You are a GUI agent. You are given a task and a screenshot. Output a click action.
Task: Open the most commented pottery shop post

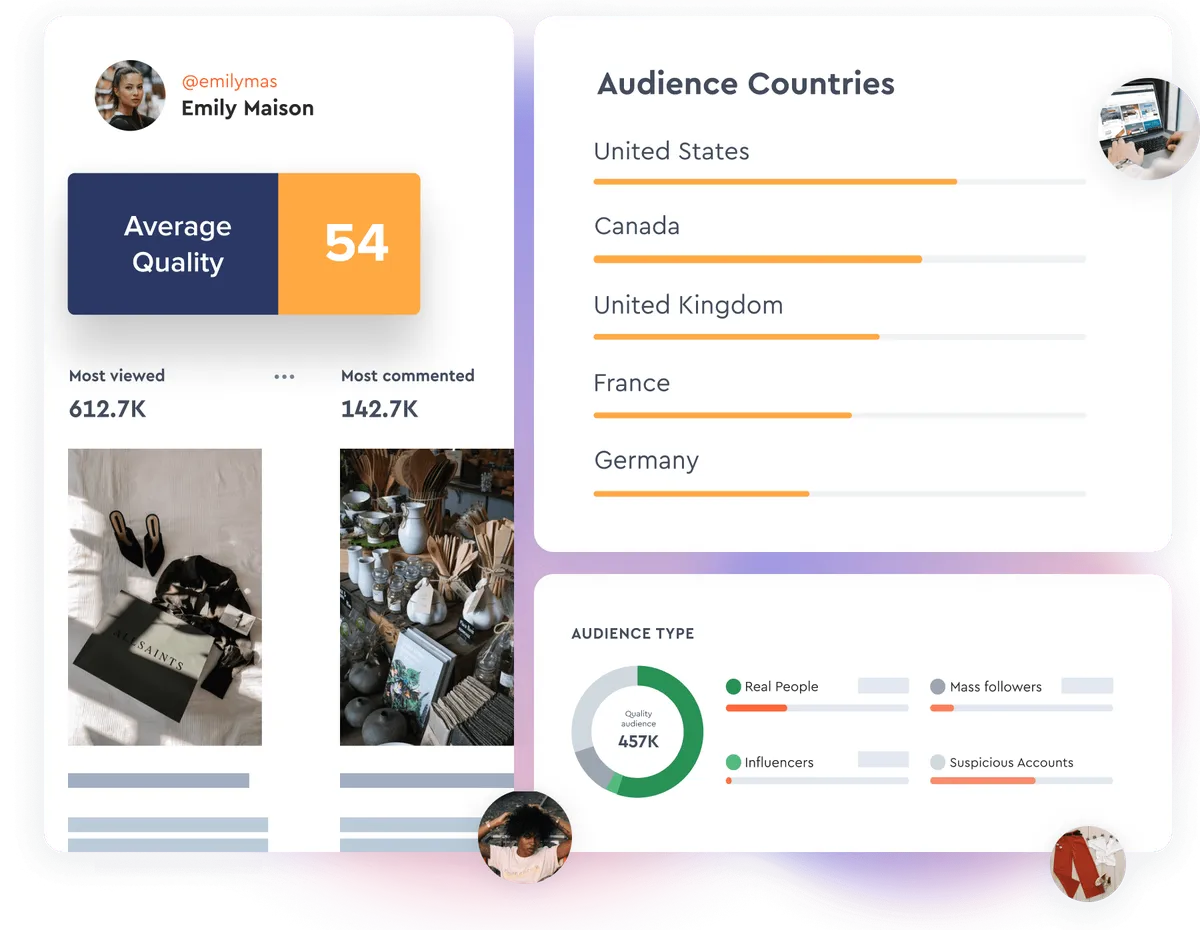[427, 597]
